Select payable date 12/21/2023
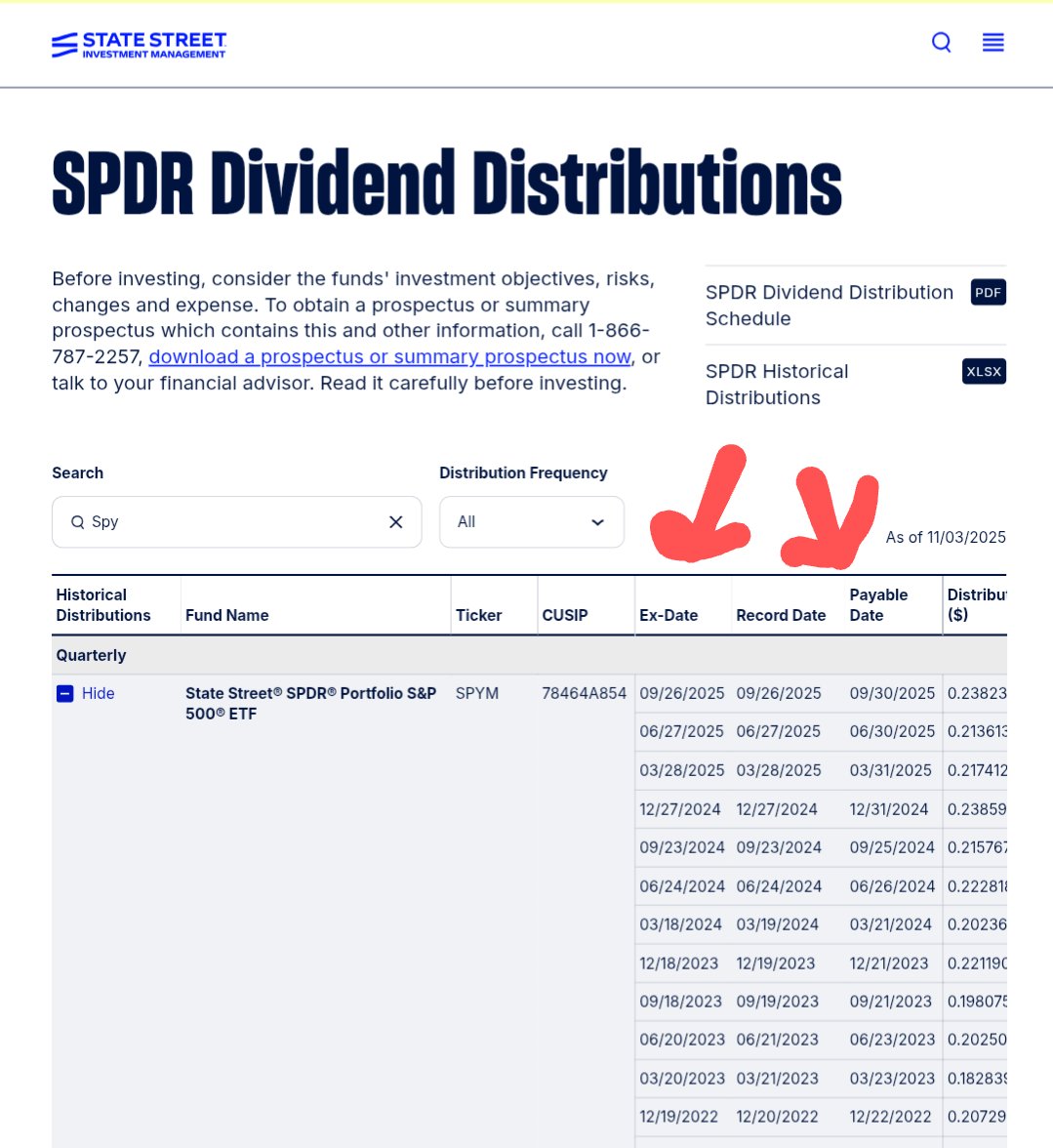The width and height of the screenshot is (1053, 1148). coord(889,963)
